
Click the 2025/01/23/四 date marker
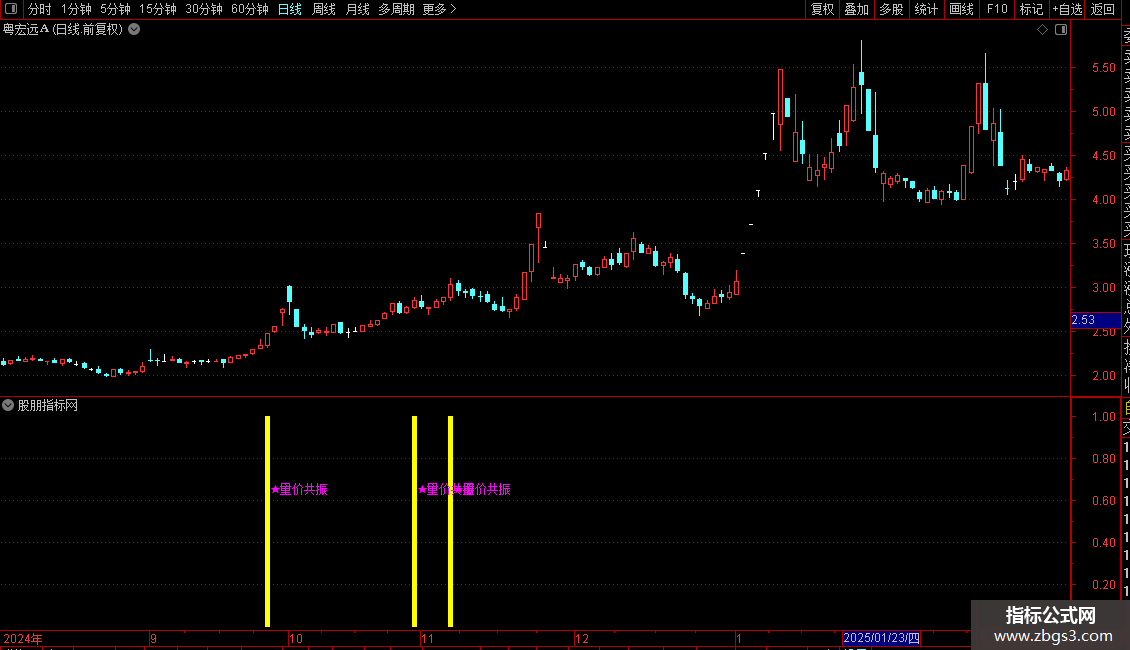pos(881,638)
